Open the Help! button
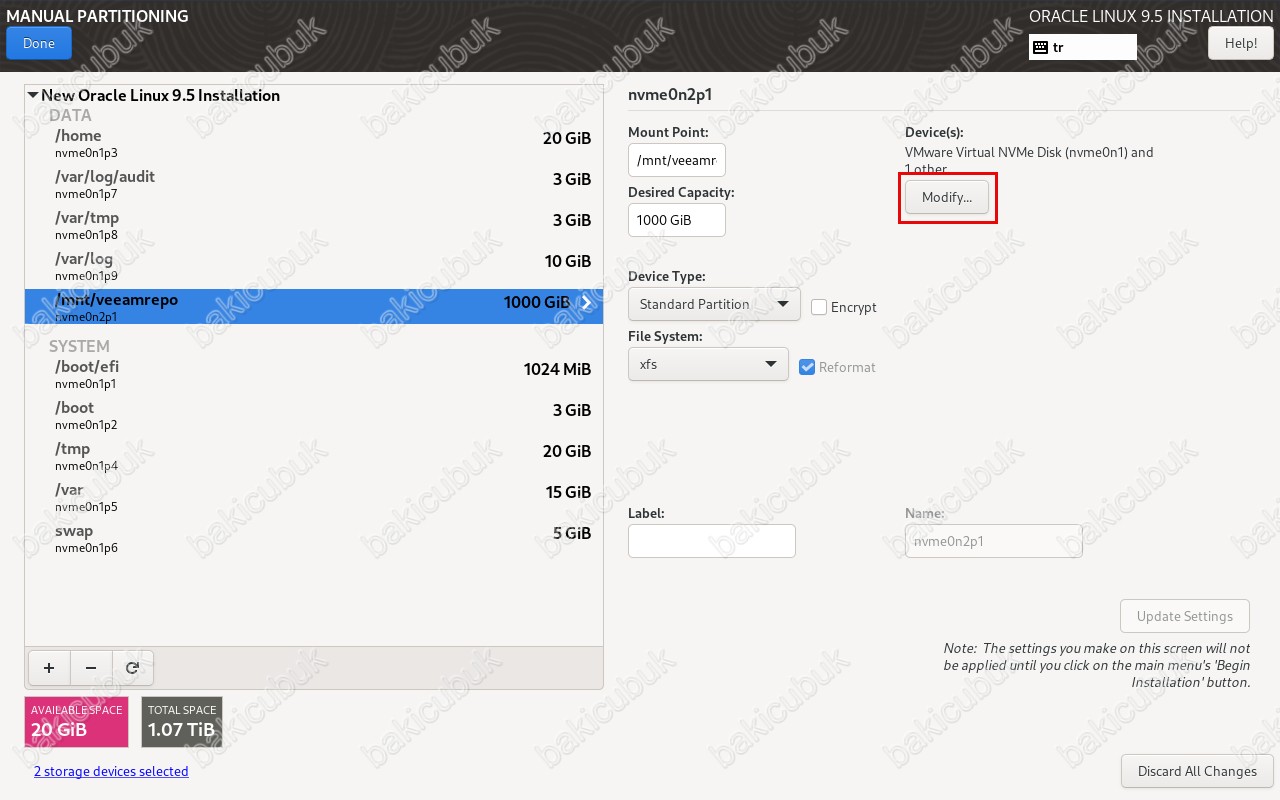1280x800 pixels. (1240, 43)
